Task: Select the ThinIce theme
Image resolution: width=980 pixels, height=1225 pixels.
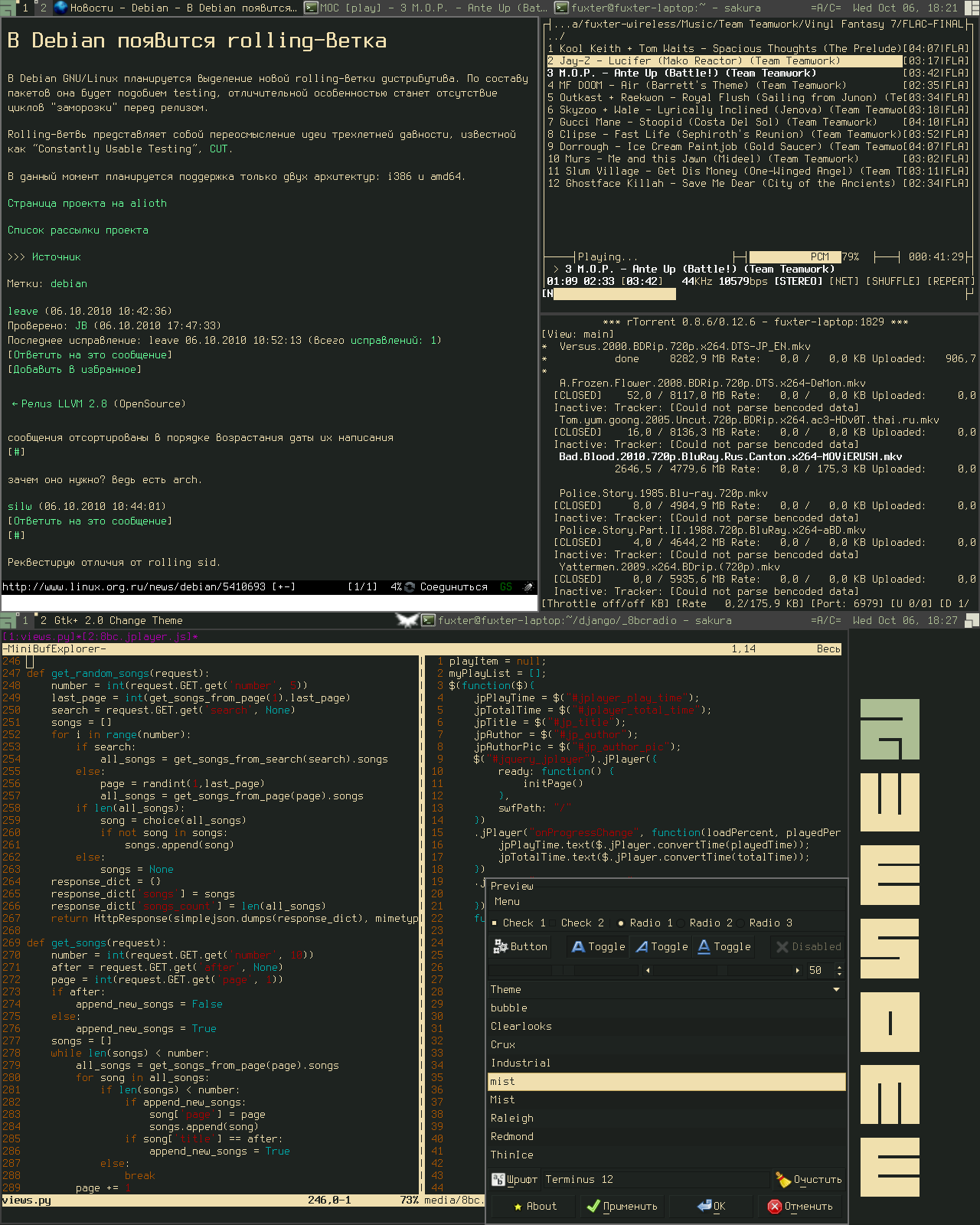Action: click(667, 1155)
